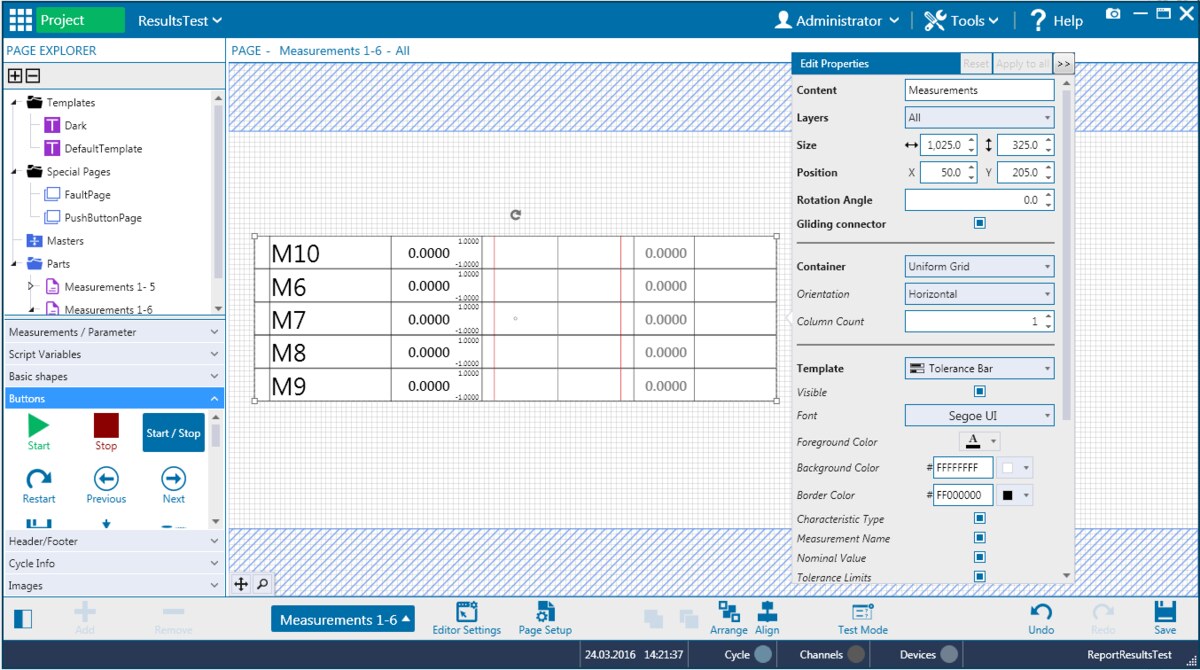Uncheck the Visible checkbox
Image resolution: width=1200 pixels, height=670 pixels.
pos(979,392)
